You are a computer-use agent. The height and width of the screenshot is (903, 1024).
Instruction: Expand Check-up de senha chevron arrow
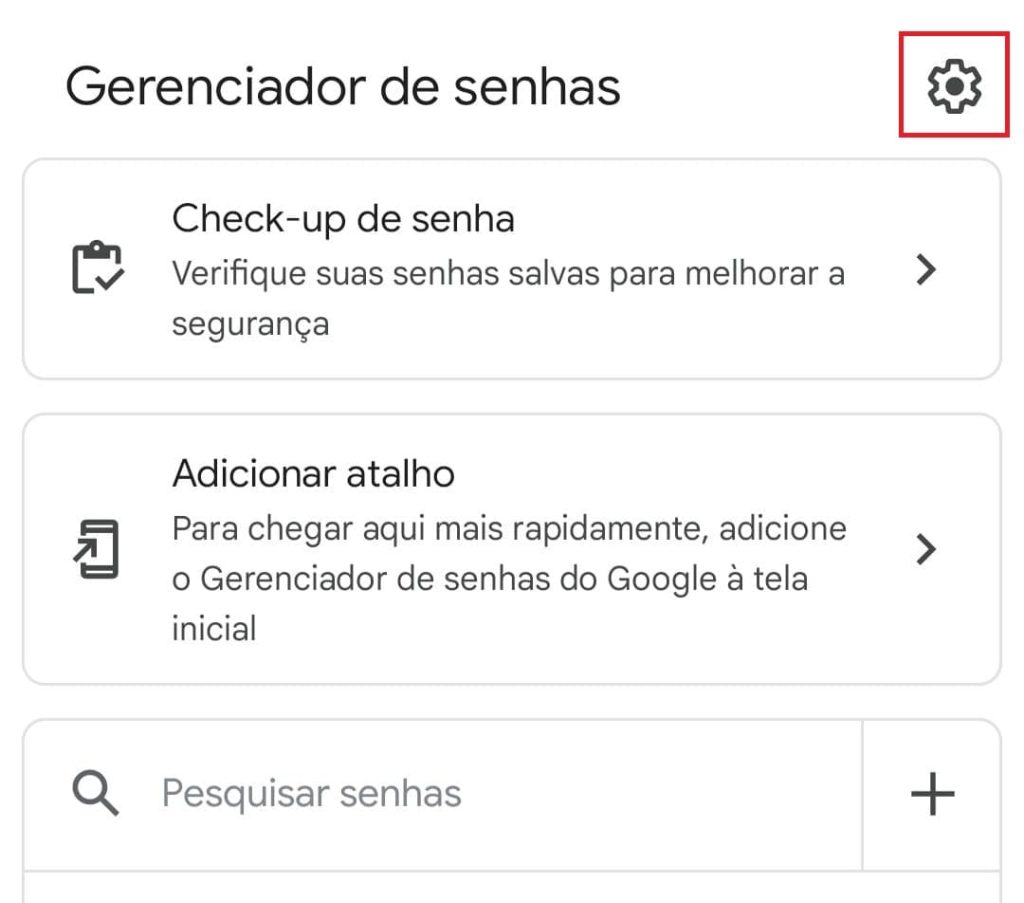[927, 269]
